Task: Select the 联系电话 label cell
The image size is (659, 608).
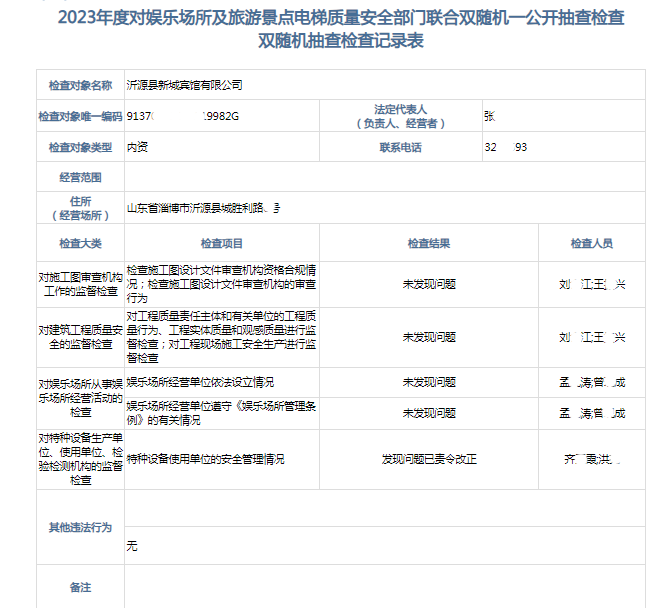Action: click(400, 147)
